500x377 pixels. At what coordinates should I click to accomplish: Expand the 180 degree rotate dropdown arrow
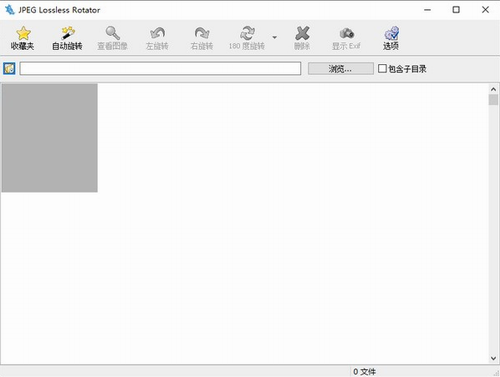pos(274,37)
